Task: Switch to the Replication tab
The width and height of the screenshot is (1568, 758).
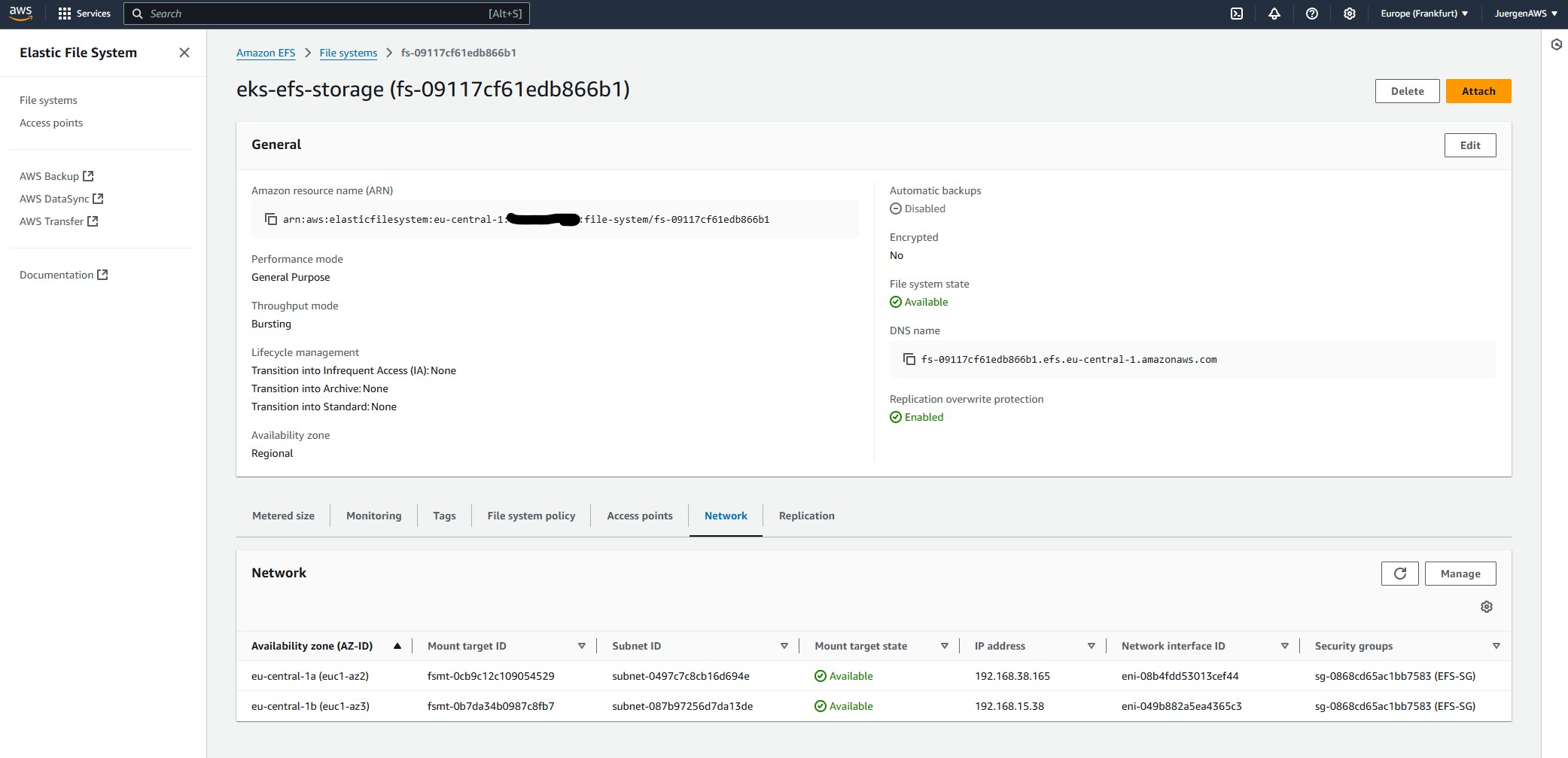Action: click(806, 516)
